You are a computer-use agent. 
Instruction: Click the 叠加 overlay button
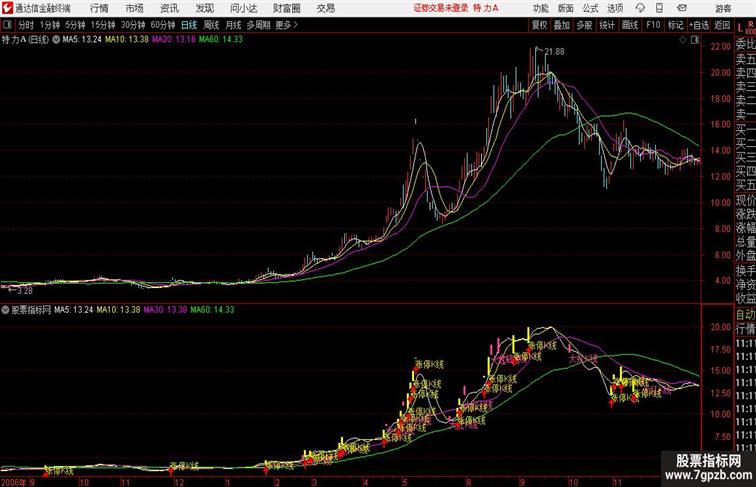click(x=562, y=25)
